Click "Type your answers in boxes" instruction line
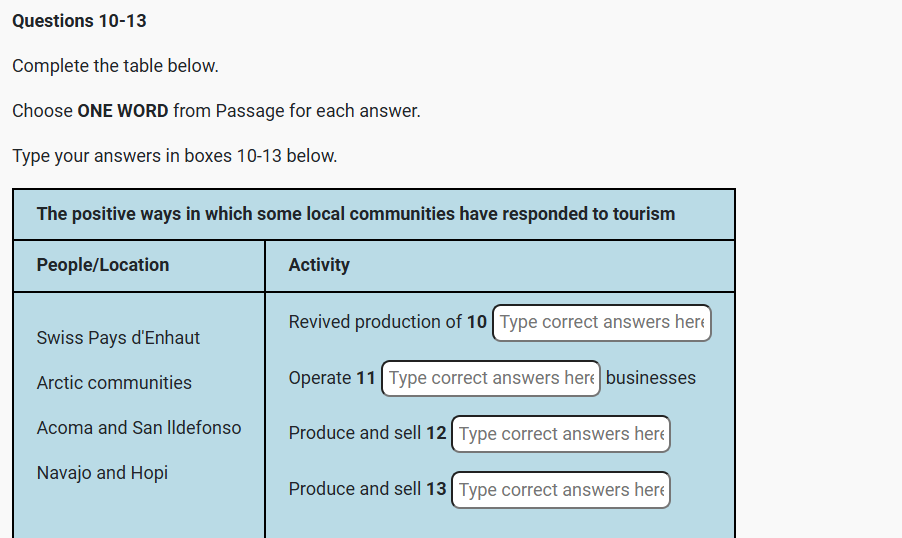 click(x=174, y=156)
